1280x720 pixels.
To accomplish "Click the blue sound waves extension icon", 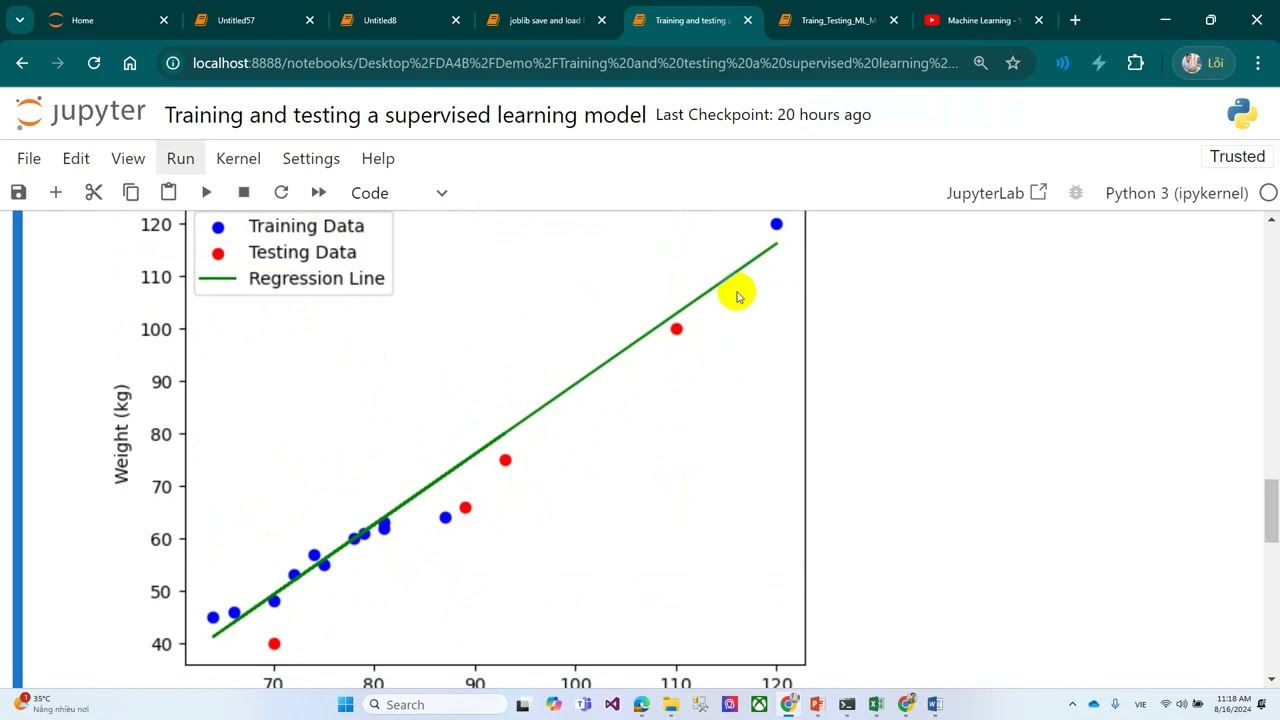I will (1062, 63).
